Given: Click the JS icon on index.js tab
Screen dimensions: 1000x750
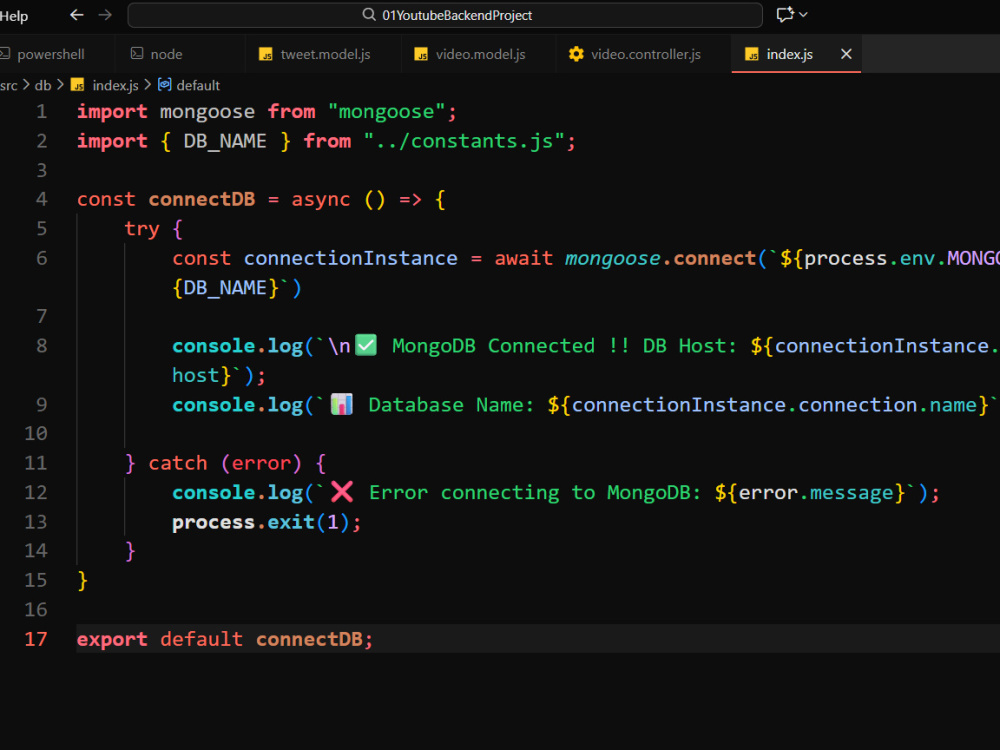Looking at the screenshot, I should [752, 54].
